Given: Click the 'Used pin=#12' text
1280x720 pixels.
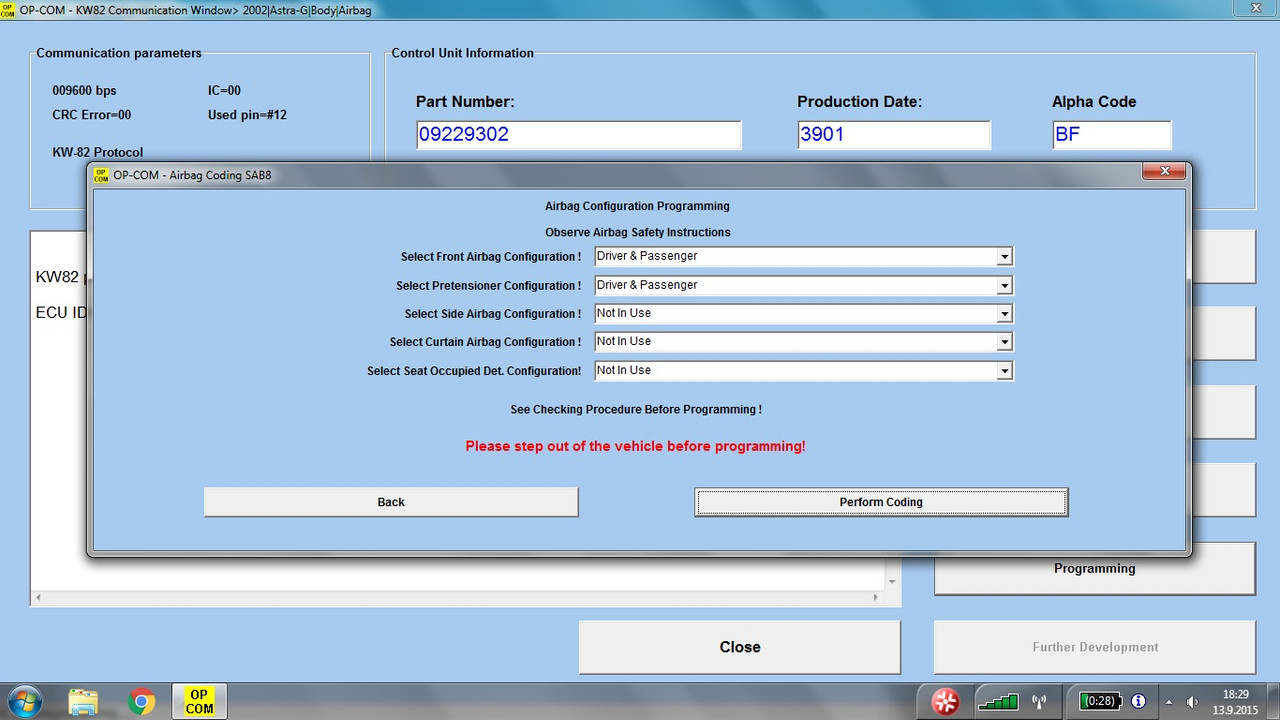Looking at the screenshot, I should [x=247, y=115].
